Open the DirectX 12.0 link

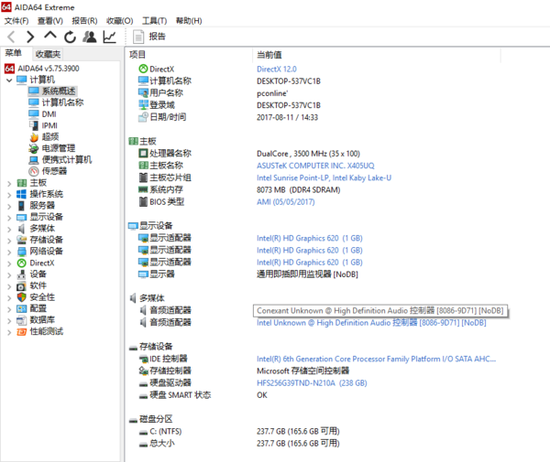coord(276,69)
